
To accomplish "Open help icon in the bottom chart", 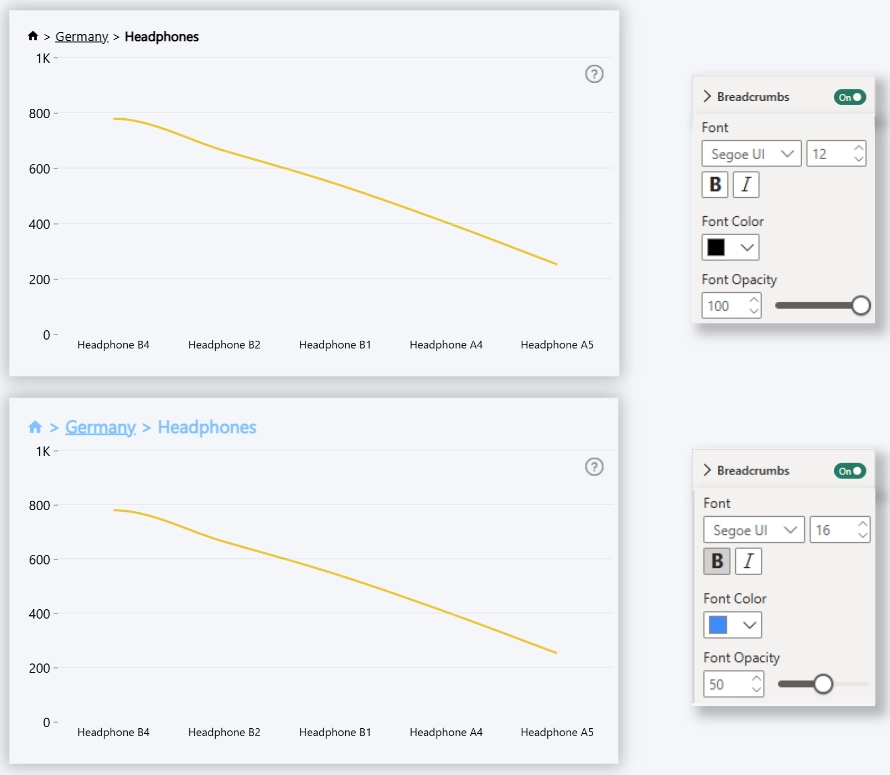I will (x=594, y=467).
